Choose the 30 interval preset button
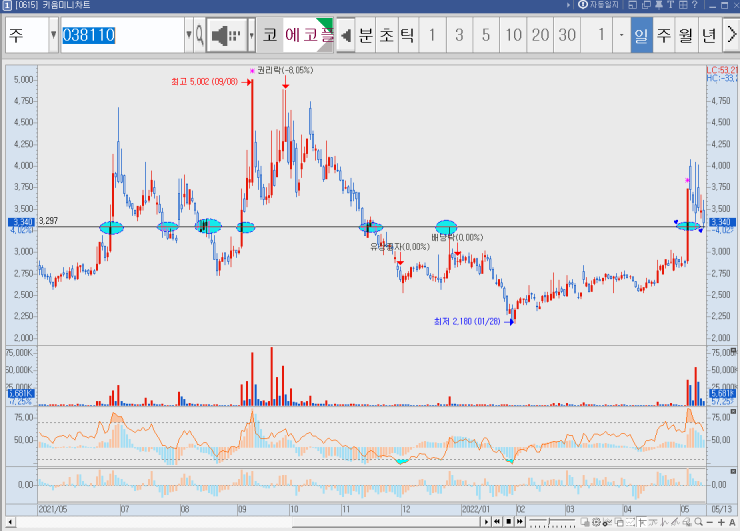The height and width of the screenshot is (531, 740). point(567,35)
